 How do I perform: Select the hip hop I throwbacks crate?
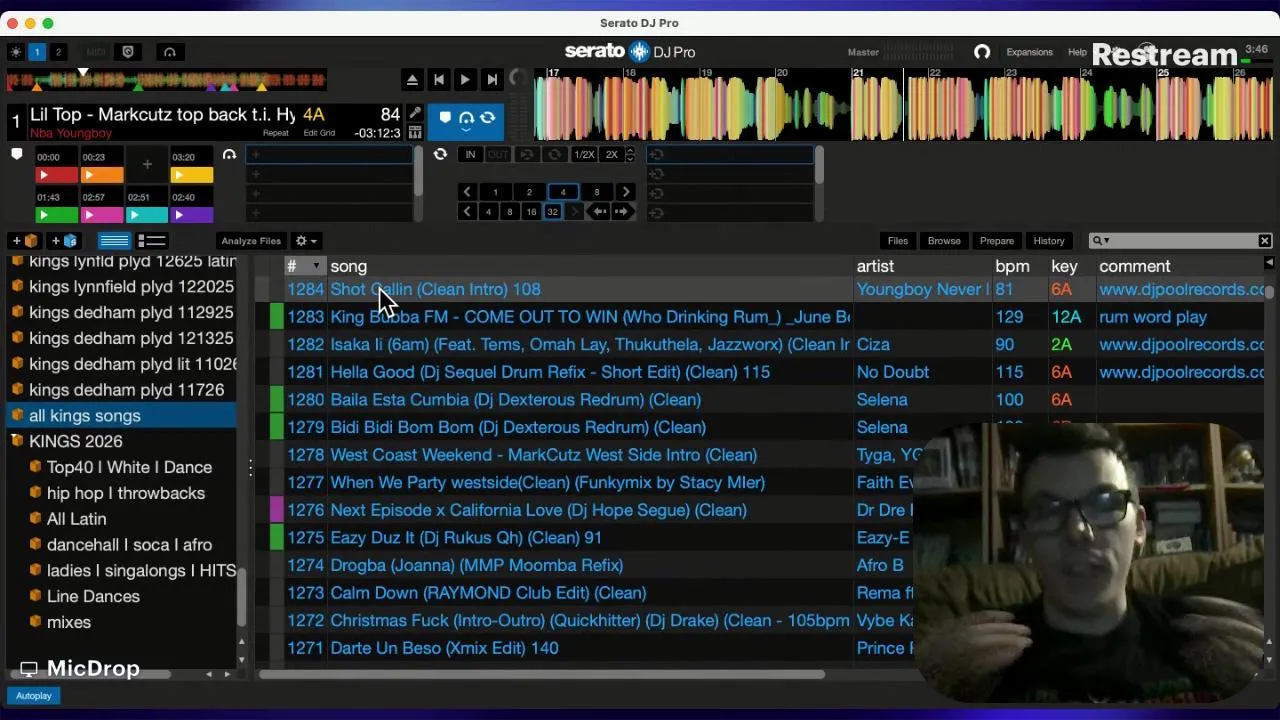click(126, 493)
